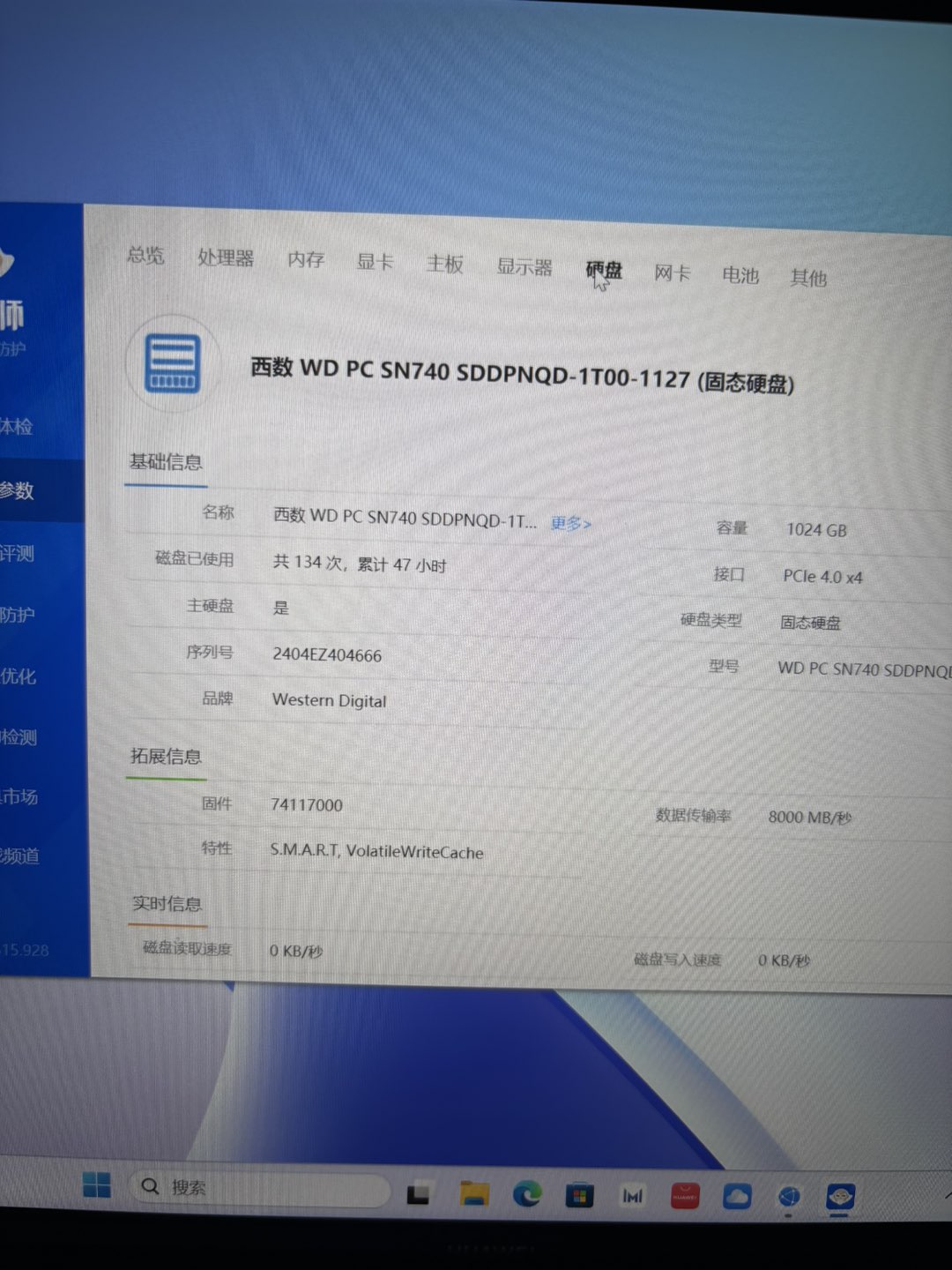Launch Microsoft Edge from the taskbar
This screenshot has width=952, height=1270.
coord(527,1195)
